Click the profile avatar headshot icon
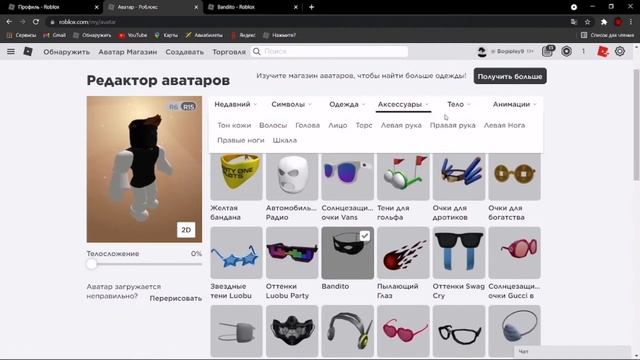This screenshot has width=640, height=360. pyautogui.click(x=482, y=51)
